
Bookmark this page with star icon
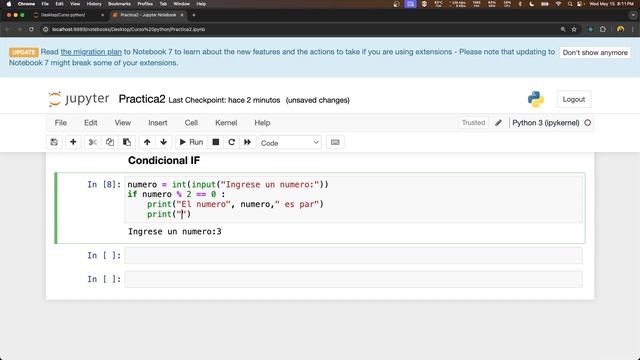(x=574, y=29)
